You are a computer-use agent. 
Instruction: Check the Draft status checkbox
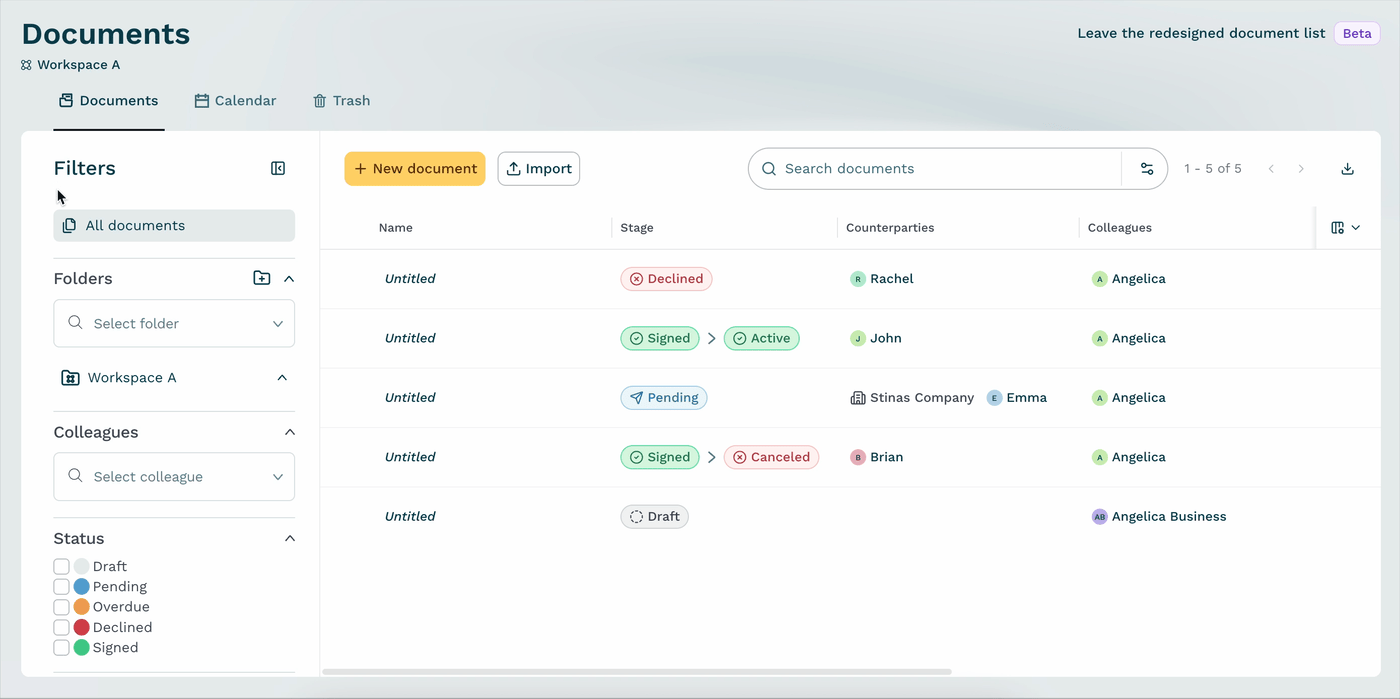tap(61, 567)
